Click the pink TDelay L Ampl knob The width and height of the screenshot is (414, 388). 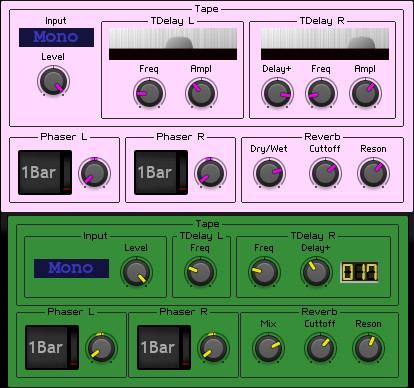201,93
